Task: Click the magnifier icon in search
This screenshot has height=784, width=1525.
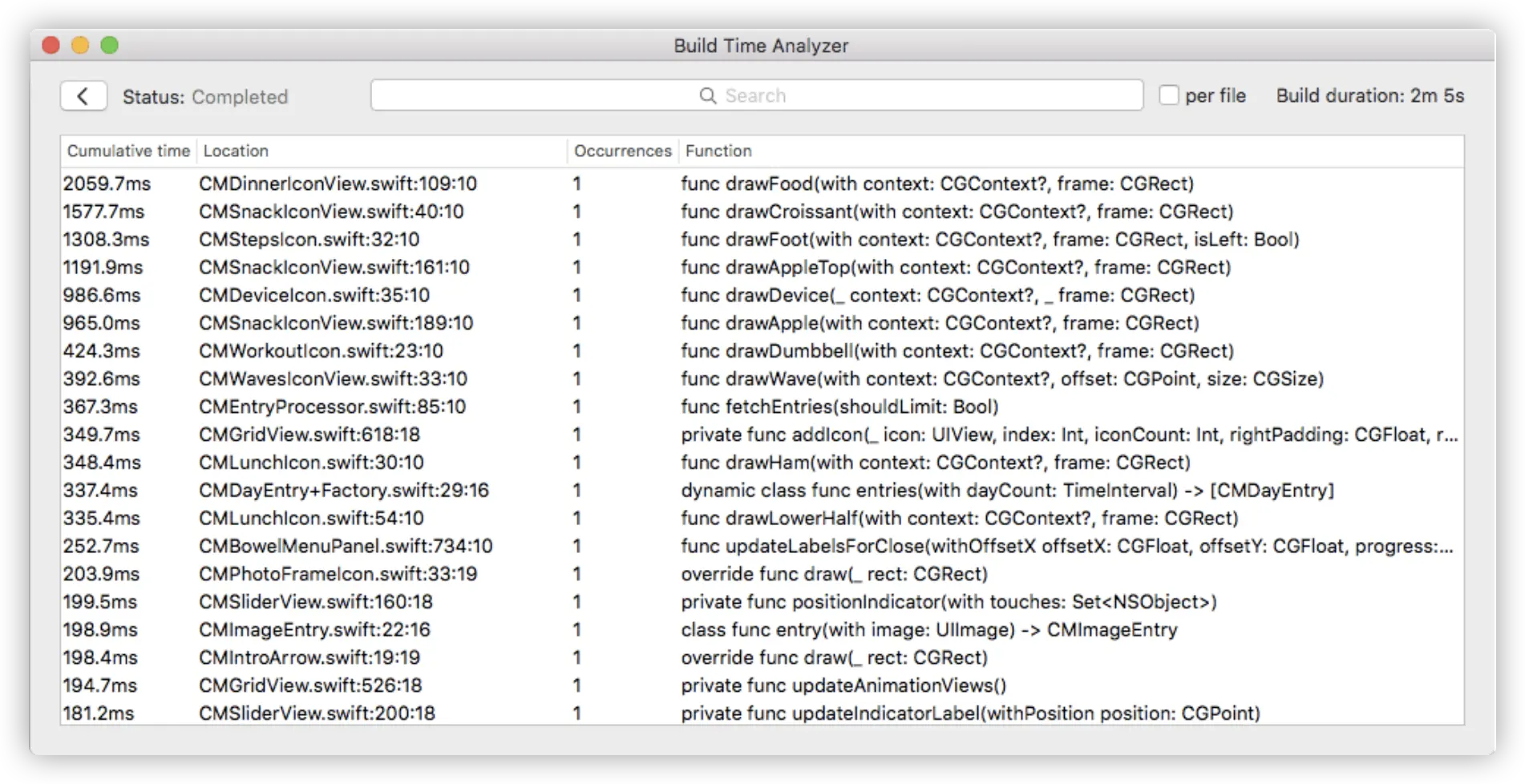Action: (x=707, y=95)
